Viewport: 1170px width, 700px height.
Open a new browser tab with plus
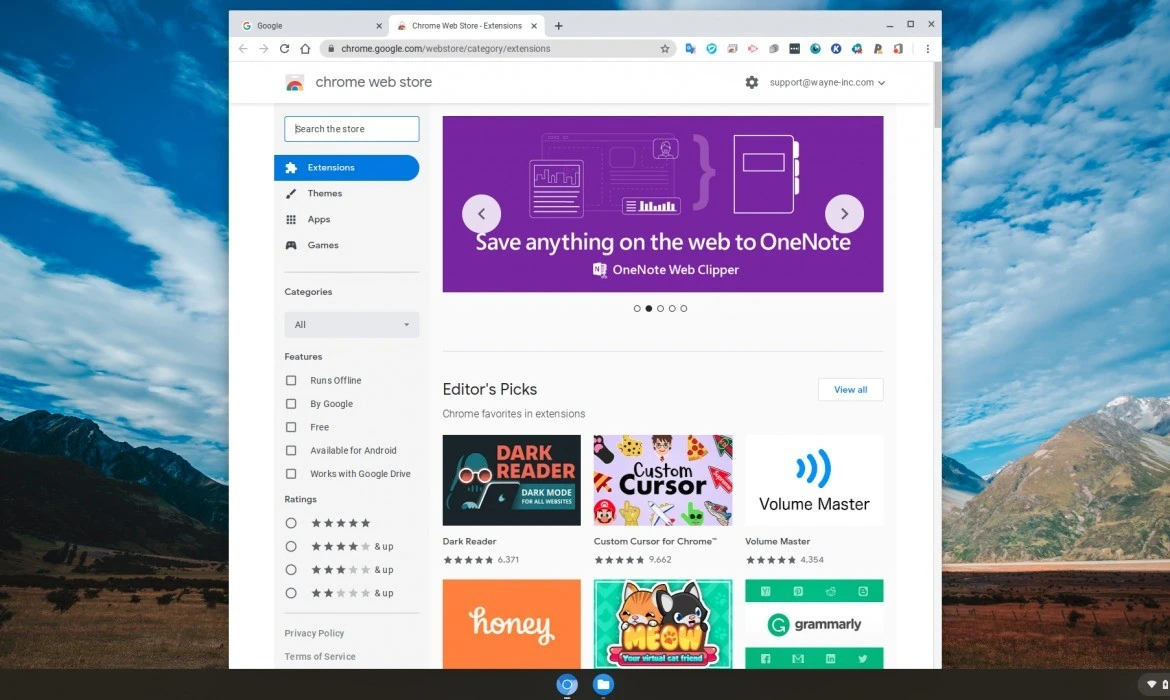(558, 25)
